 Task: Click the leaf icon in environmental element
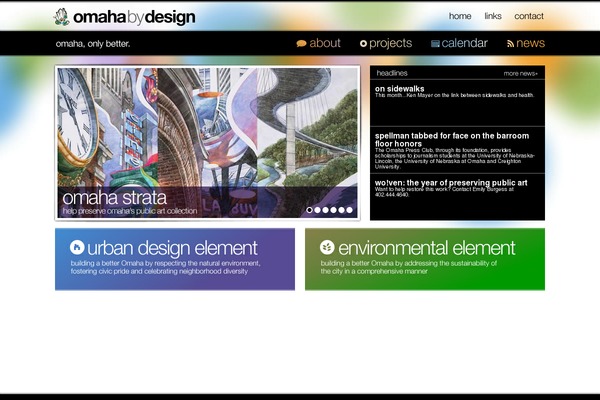[327, 247]
